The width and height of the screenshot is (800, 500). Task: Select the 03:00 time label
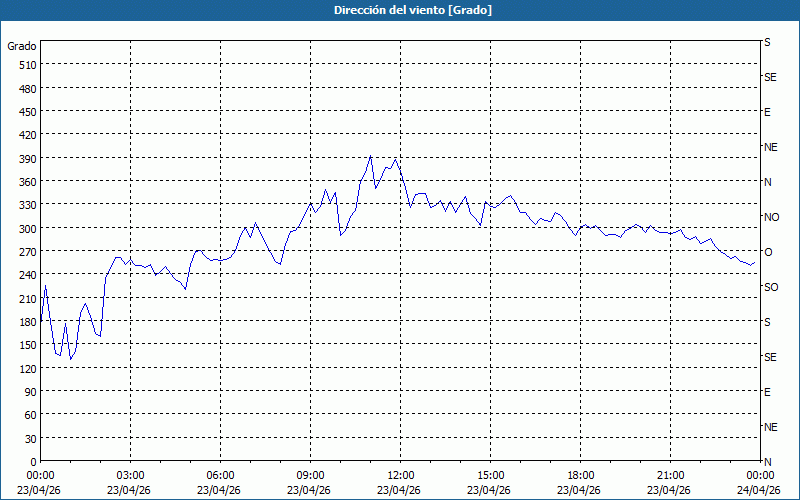[130, 476]
